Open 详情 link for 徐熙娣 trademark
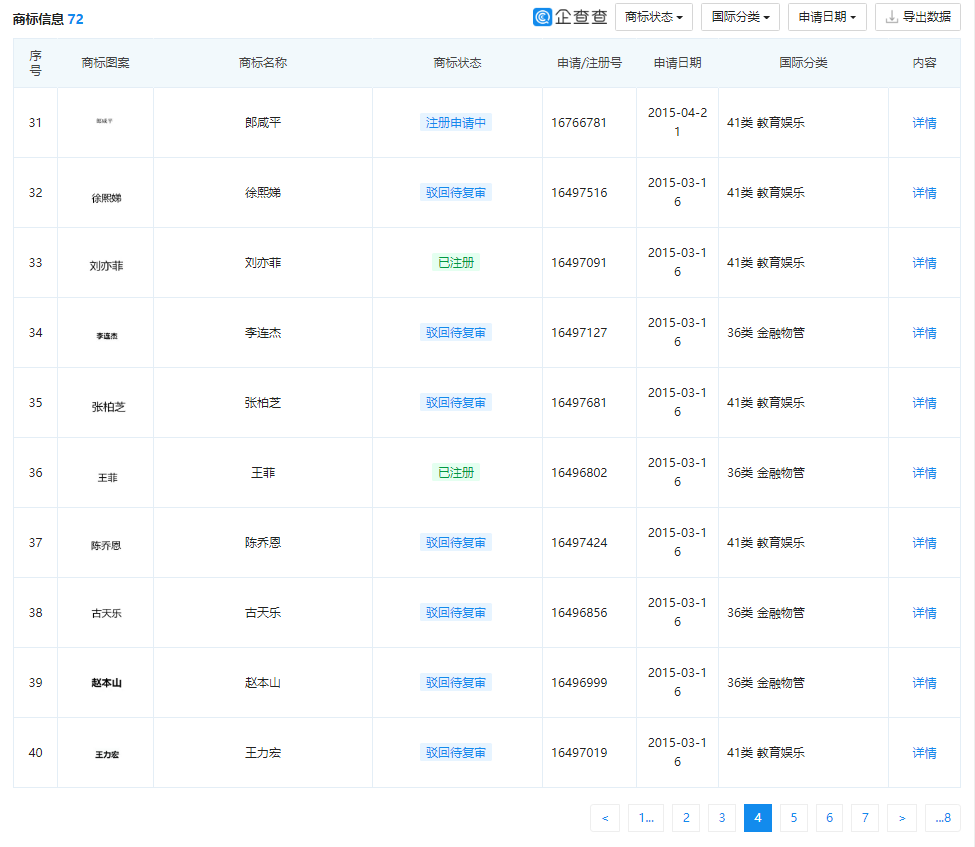Screen dimensions: 975x847 click(924, 193)
